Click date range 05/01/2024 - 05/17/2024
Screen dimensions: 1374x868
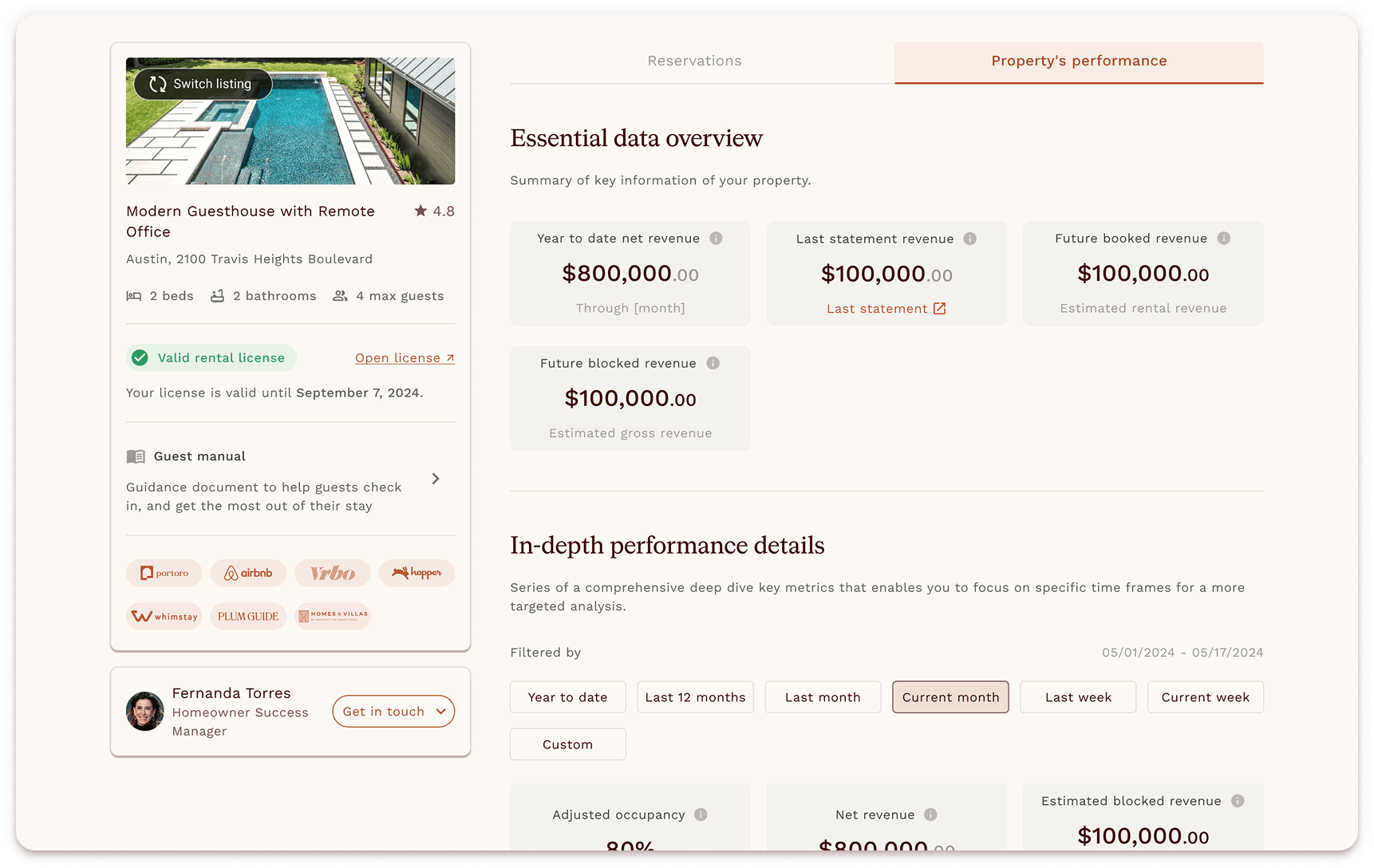click(1183, 653)
